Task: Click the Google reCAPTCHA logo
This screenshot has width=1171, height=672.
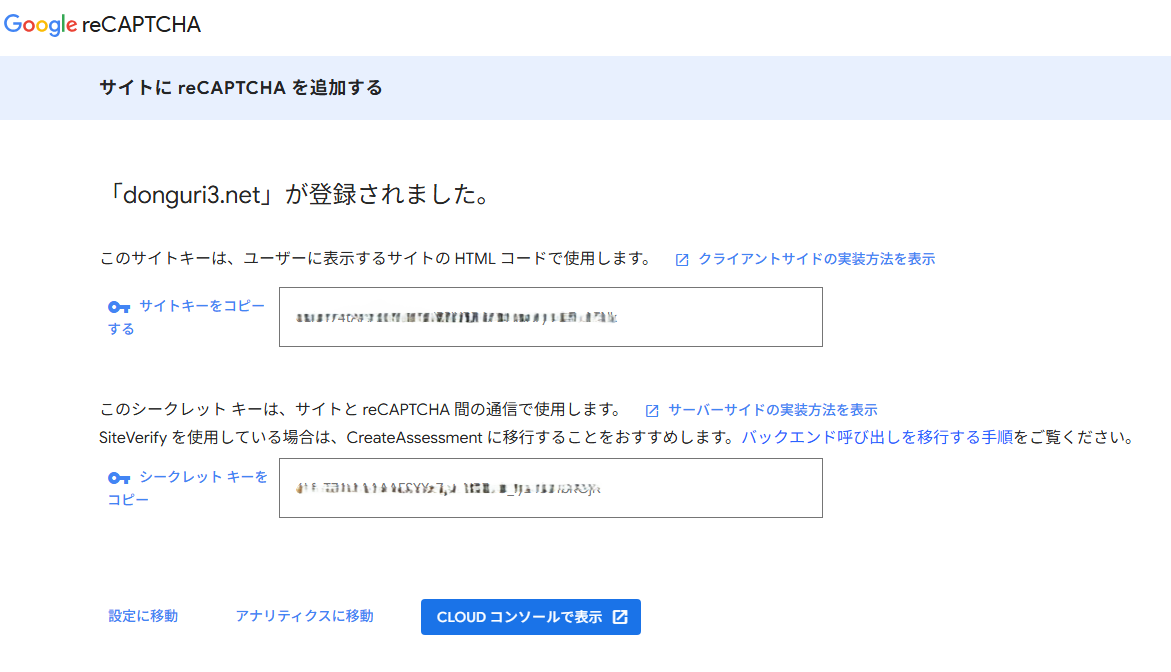Action: [x=102, y=25]
